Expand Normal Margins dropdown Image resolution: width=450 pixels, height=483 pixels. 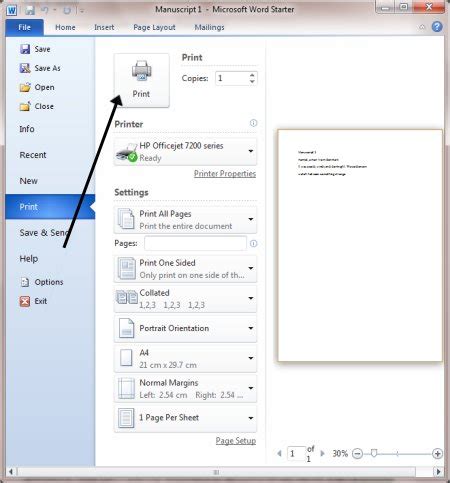pos(185,389)
